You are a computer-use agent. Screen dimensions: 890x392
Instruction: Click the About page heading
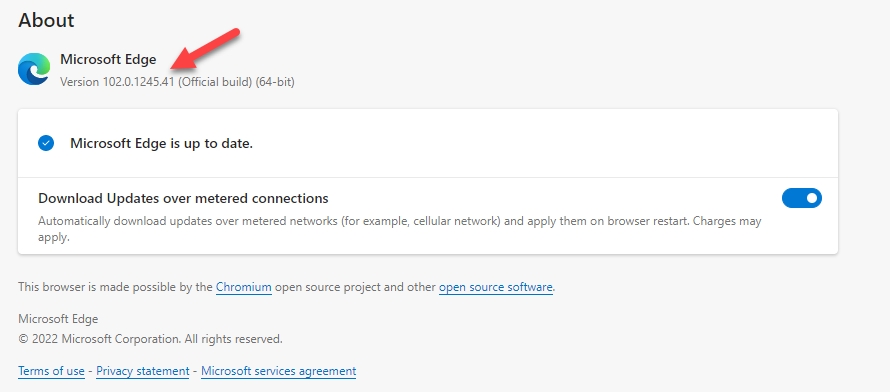point(46,20)
